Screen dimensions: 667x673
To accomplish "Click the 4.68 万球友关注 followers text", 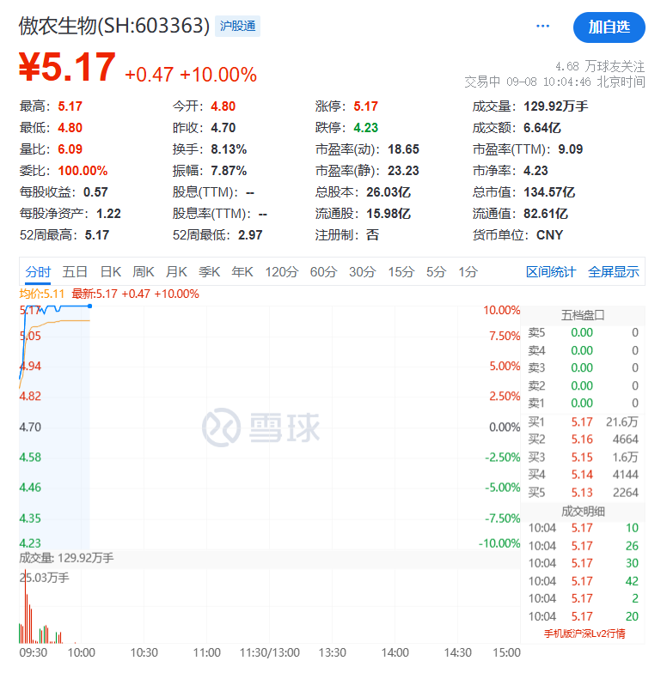I will (600, 67).
